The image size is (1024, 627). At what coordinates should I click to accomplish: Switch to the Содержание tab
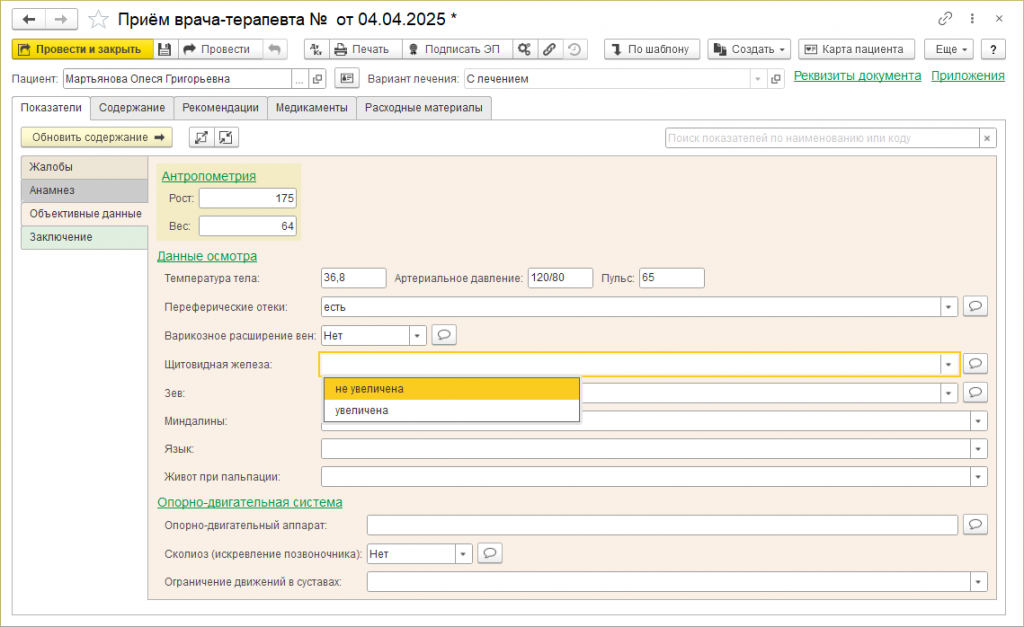(132, 108)
